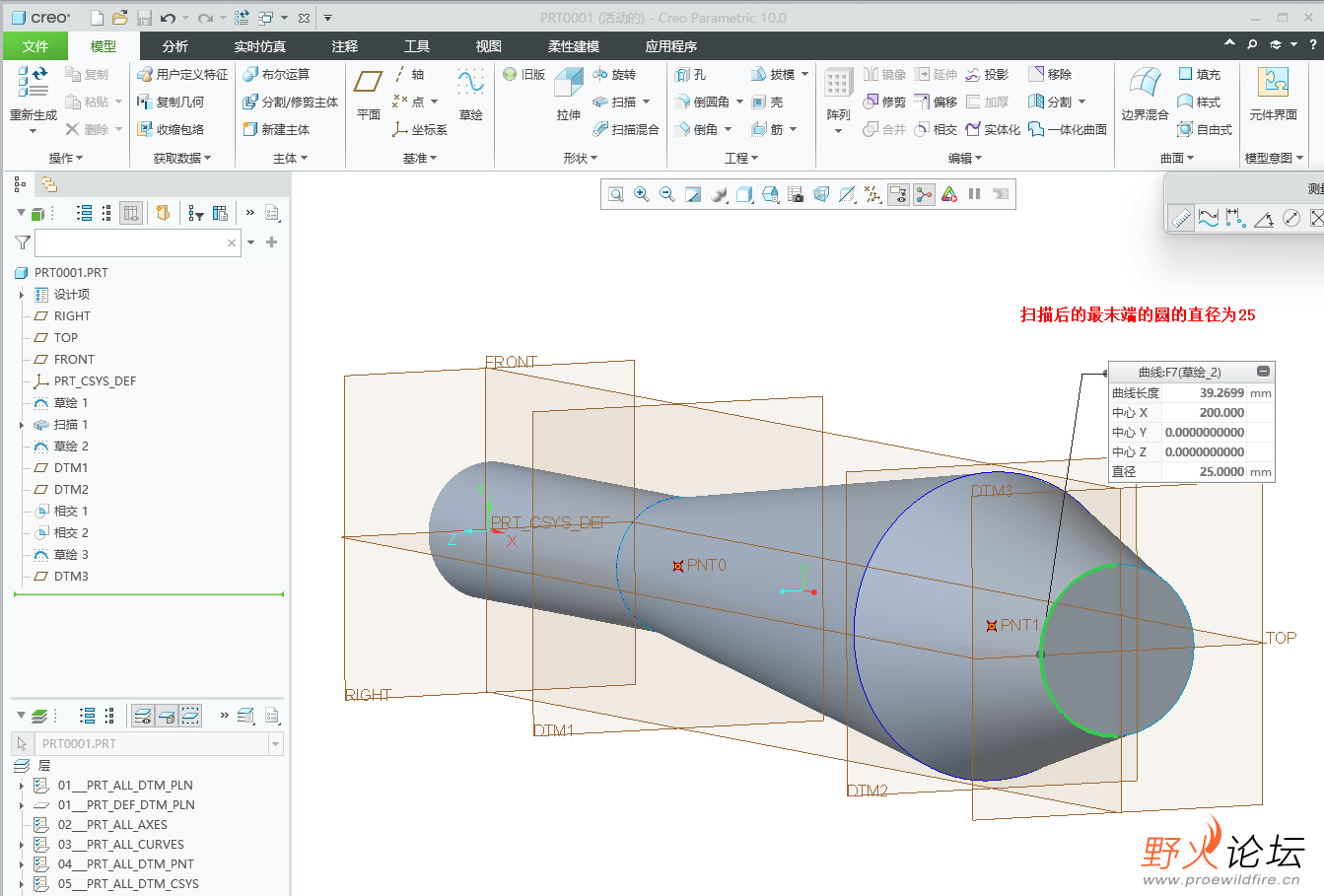
Task: Toggle the pause simulation button in graphics toolbar
Action: (975, 194)
